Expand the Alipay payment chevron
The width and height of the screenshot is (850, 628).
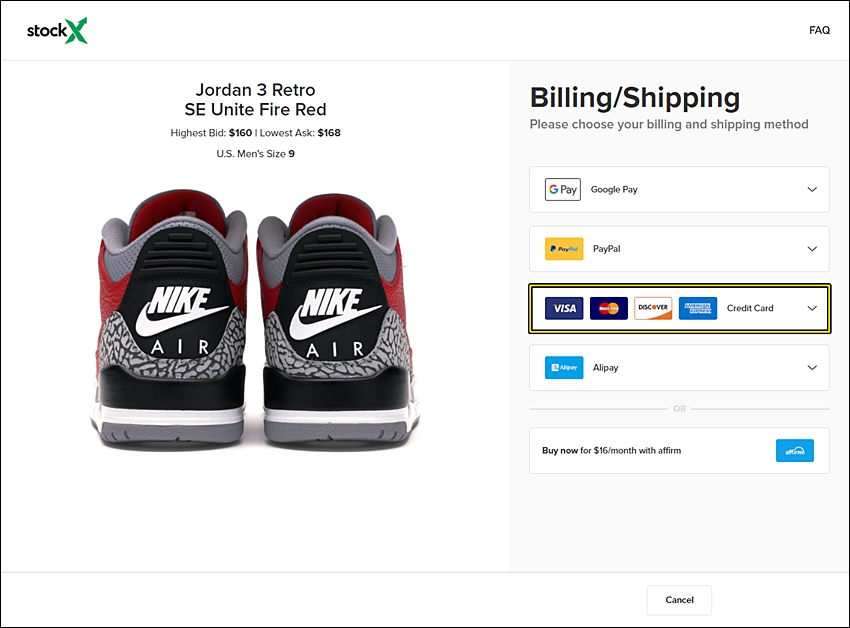(812, 368)
